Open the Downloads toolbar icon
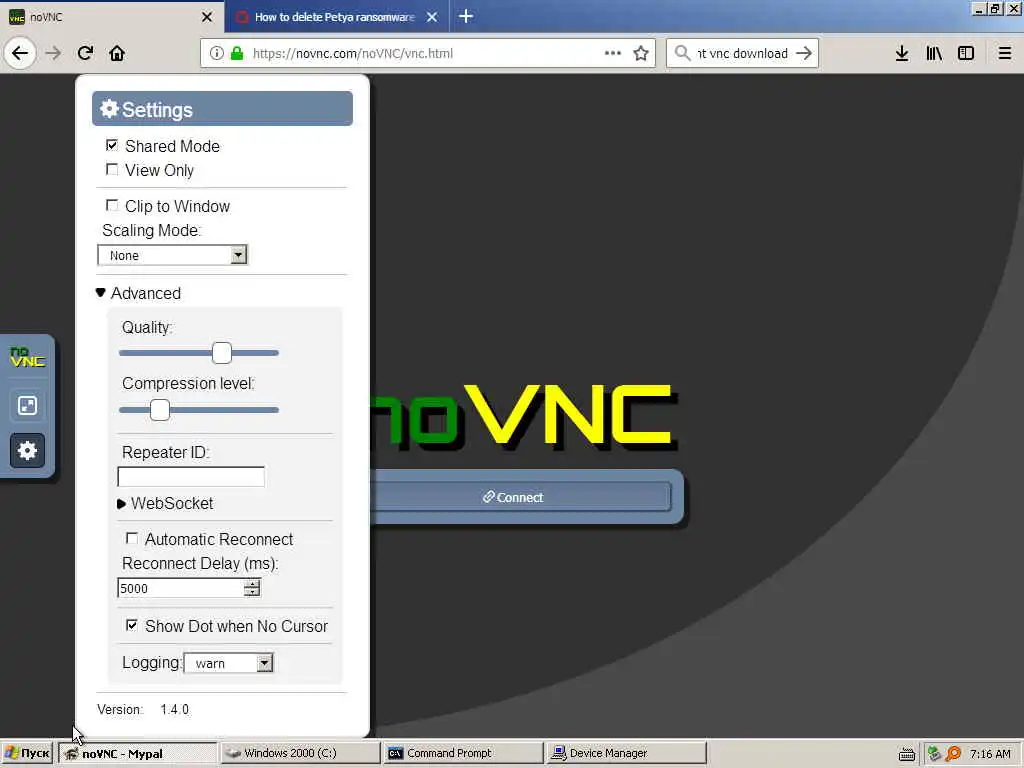1024x768 pixels. pos(902,53)
